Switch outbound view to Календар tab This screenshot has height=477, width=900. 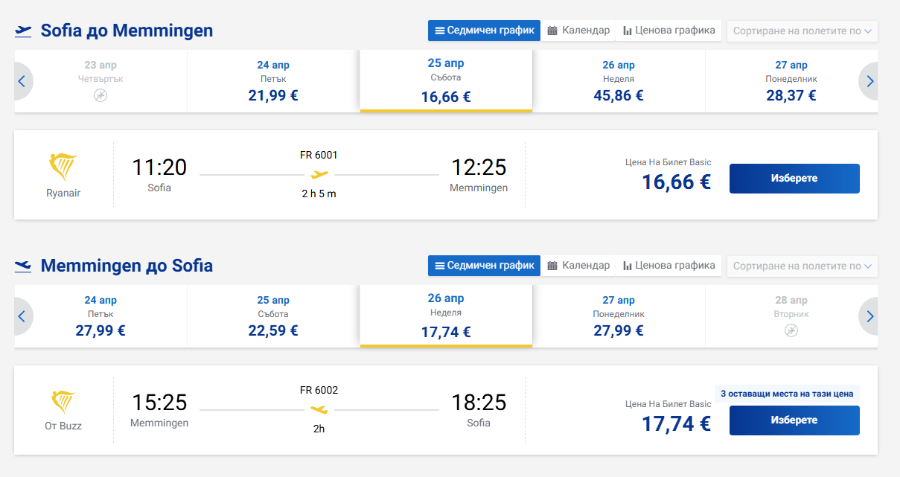pyautogui.click(x=579, y=30)
